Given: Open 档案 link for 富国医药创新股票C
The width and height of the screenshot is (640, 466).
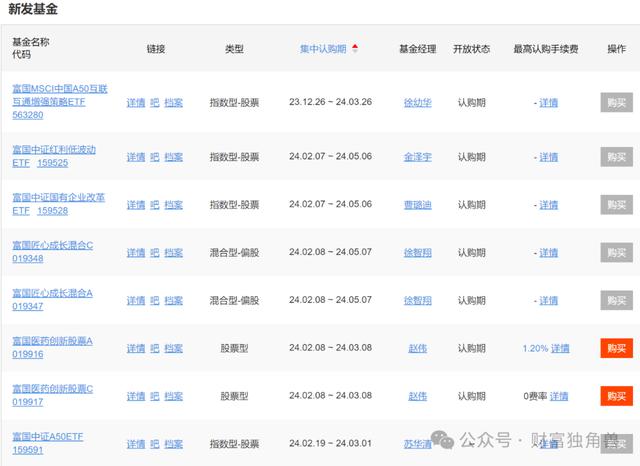Looking at the screenshot, I should (173, 396).
